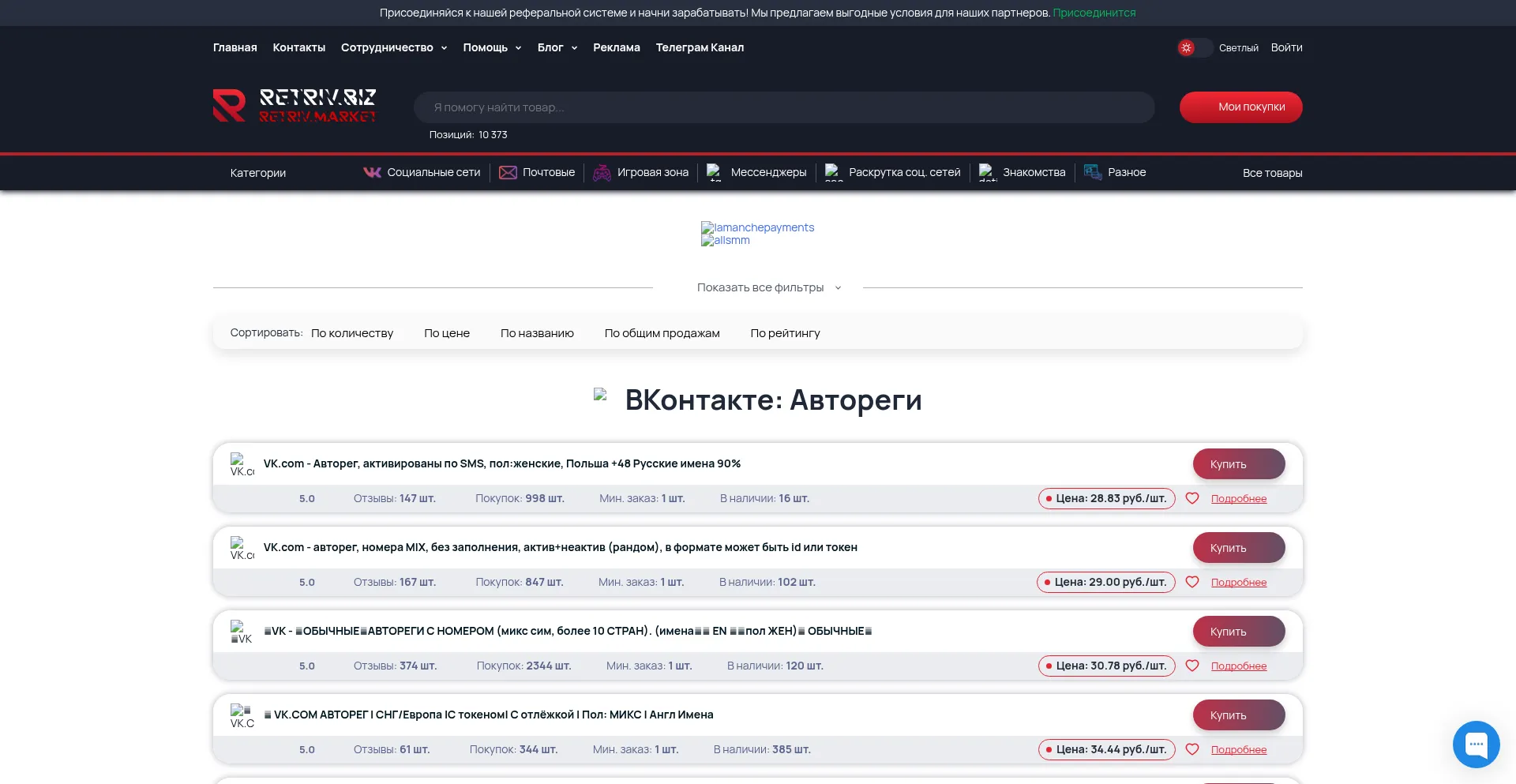Viewport: 1516px width, 784px height.
Task: Favorite the Poland +48 VK listing heart
Action: coord(1192,498)
